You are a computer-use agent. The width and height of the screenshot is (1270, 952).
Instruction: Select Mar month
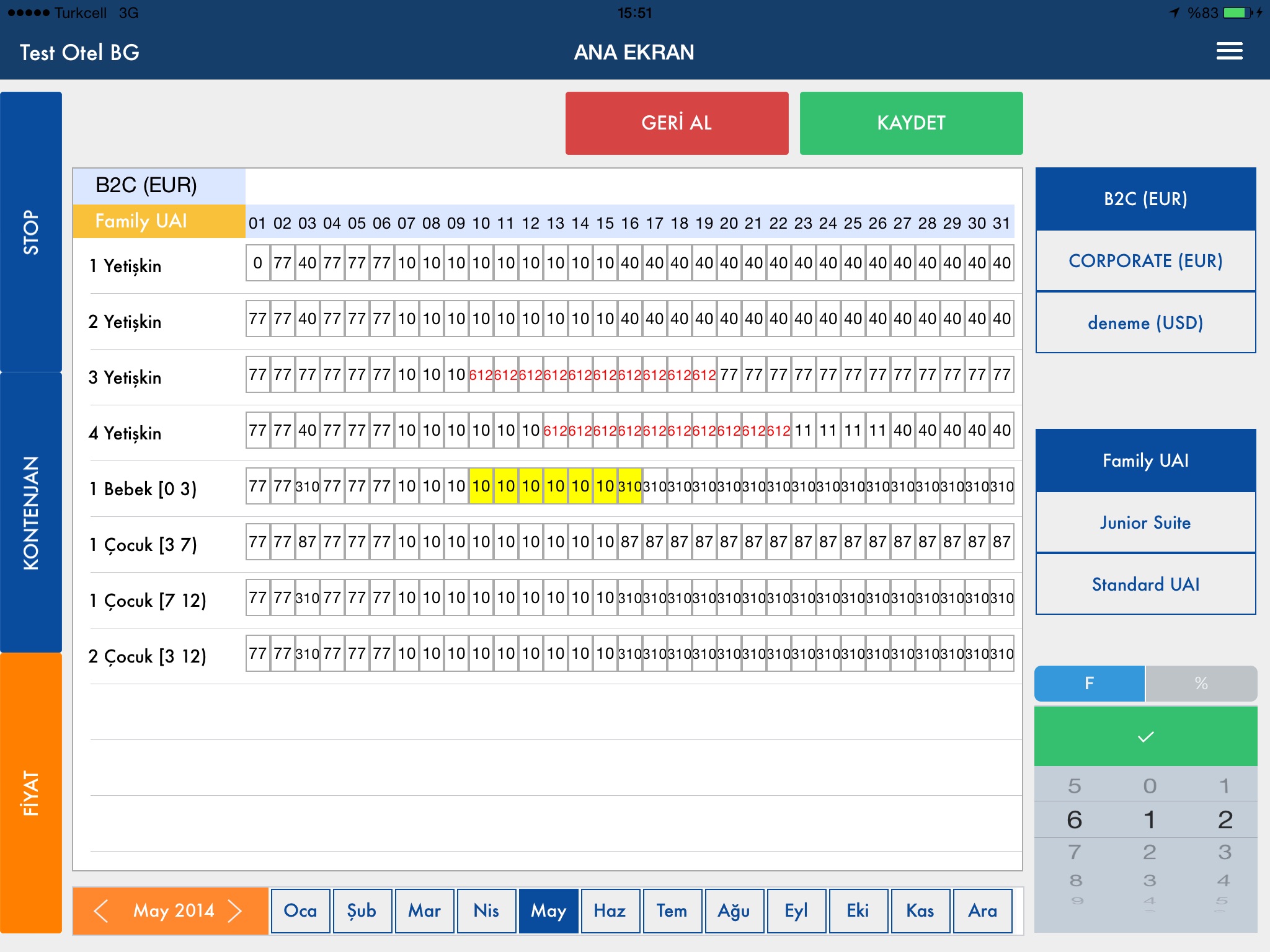point(424,910)
